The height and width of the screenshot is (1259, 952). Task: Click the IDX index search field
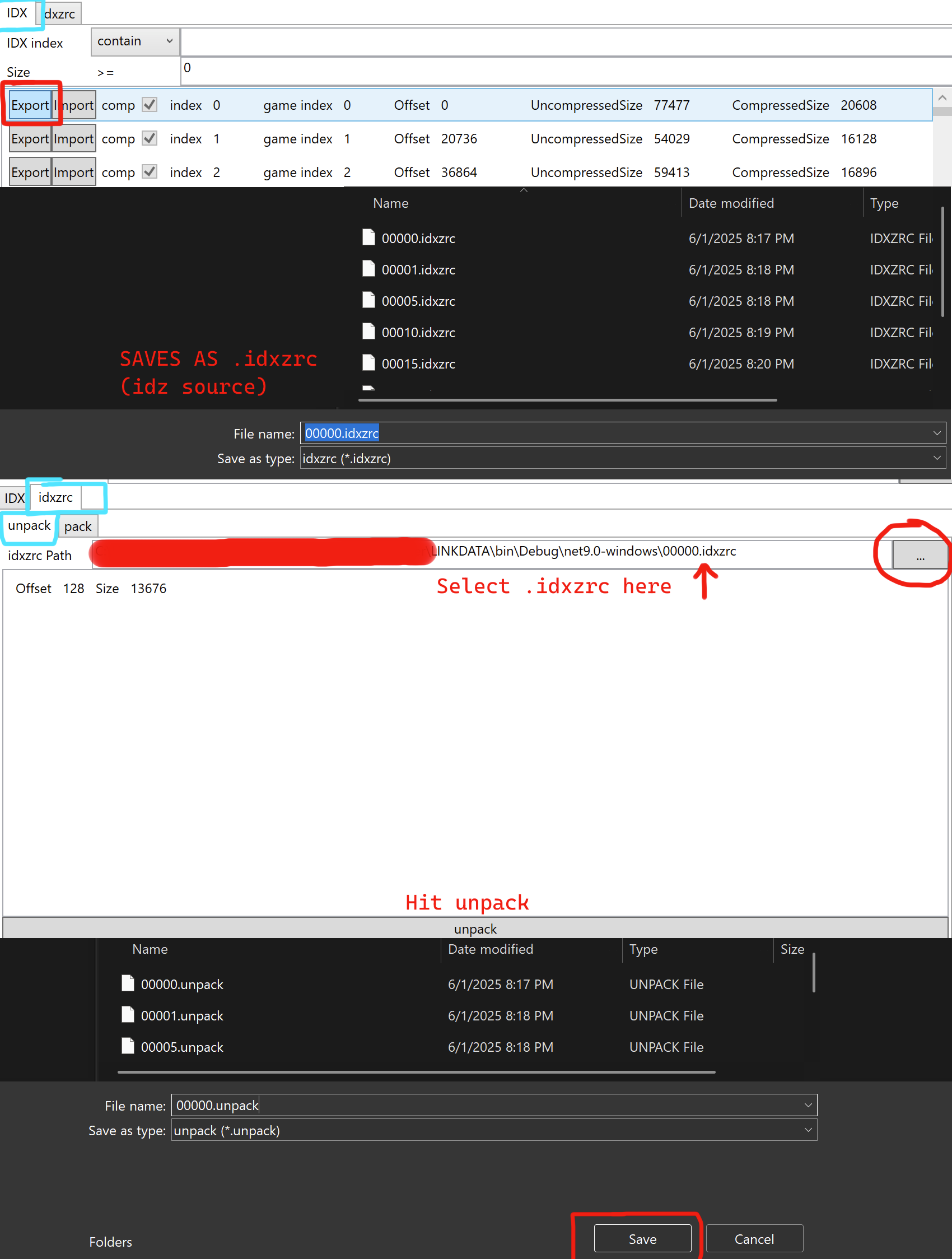[x=566, y=42]
